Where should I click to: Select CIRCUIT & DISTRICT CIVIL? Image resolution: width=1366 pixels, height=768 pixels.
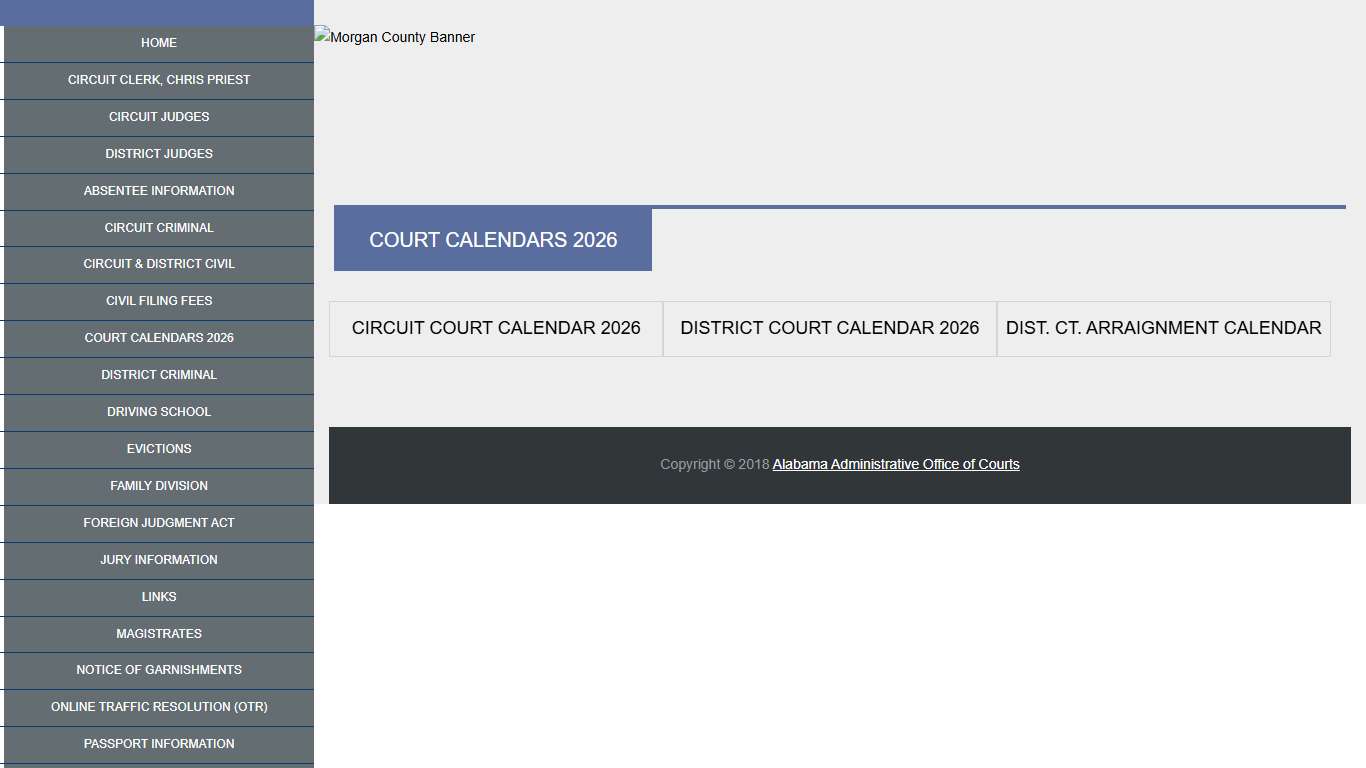coord(158,264)
